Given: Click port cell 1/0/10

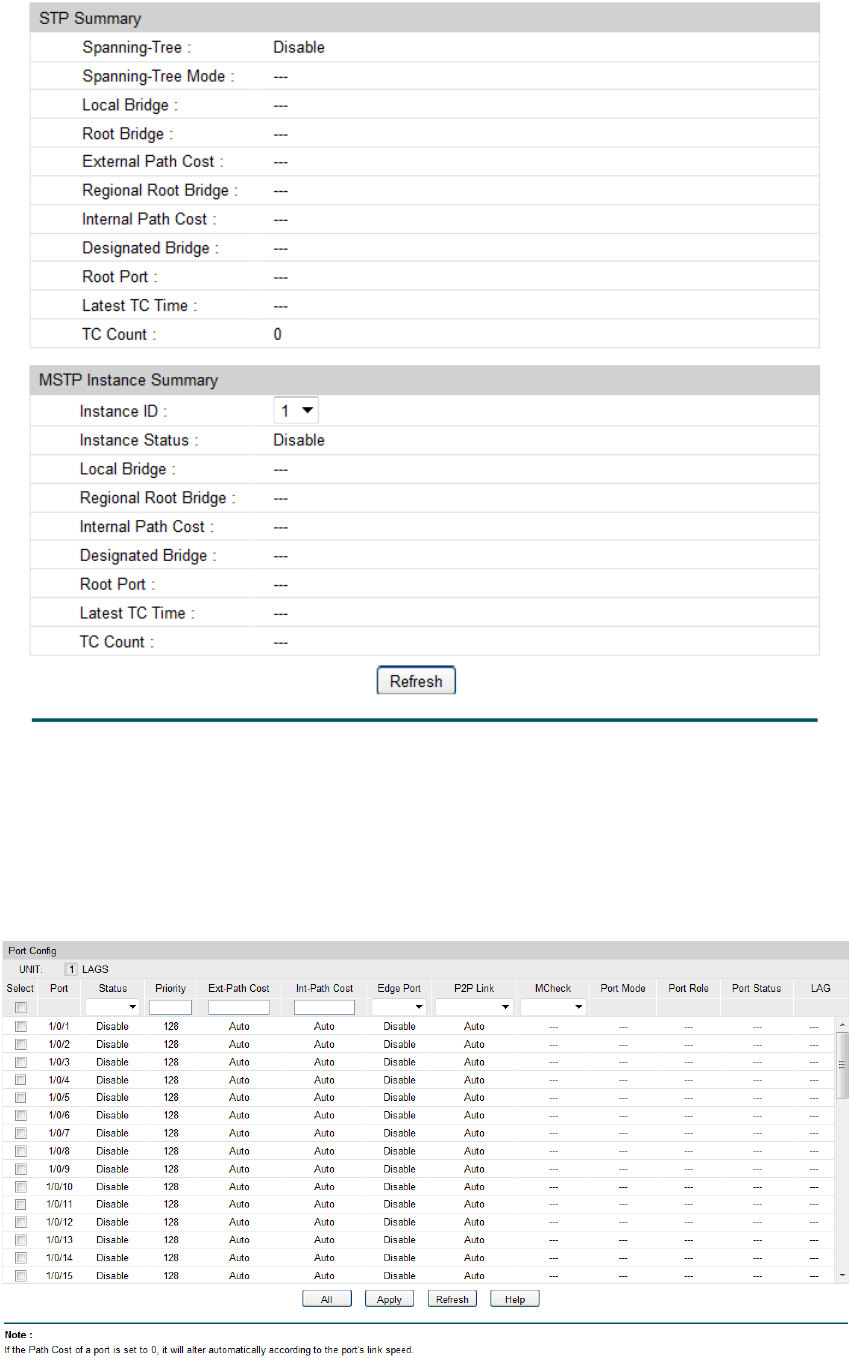Looking at the screenshot, I should 59,1187.
